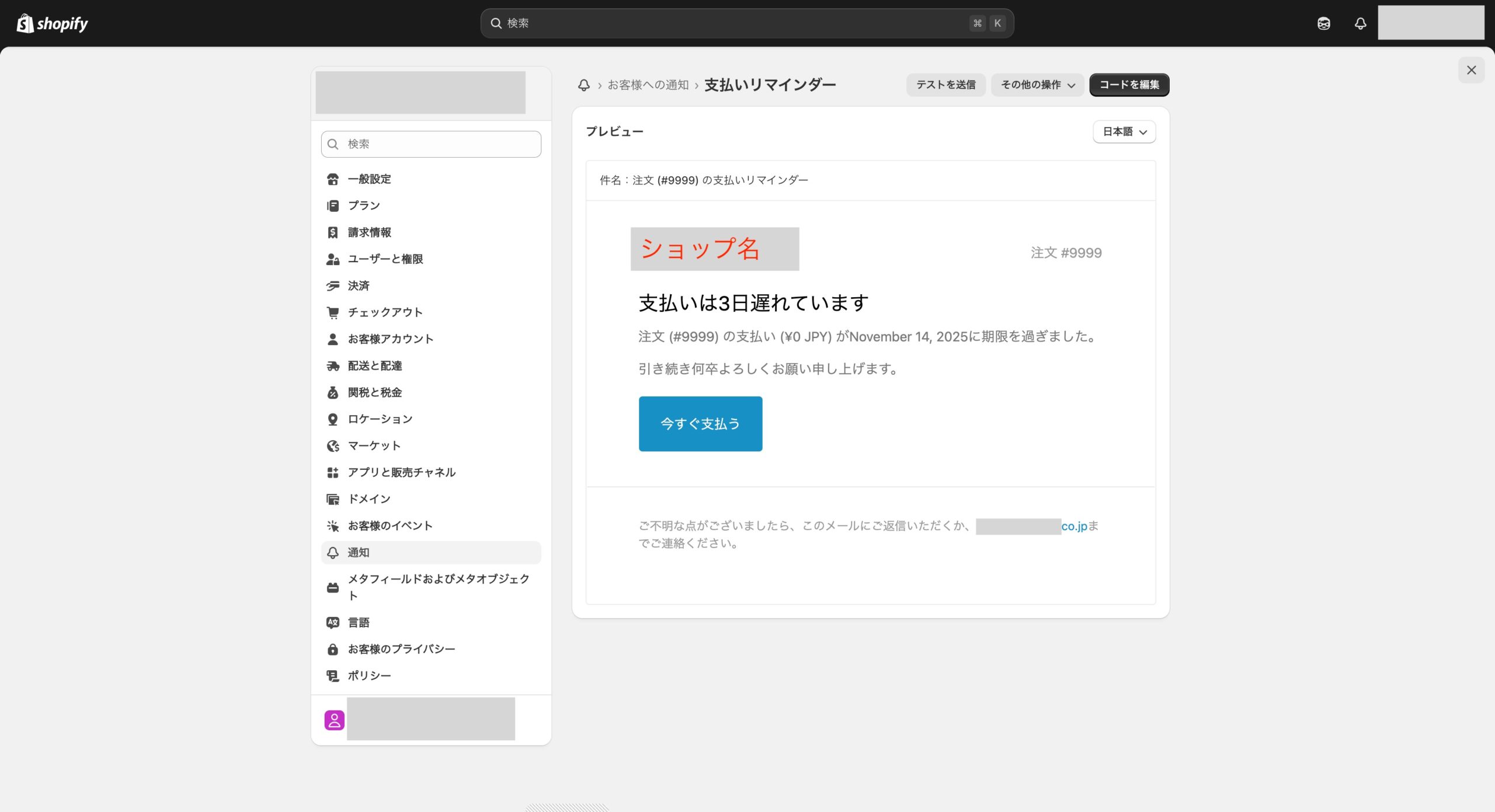Open the notifications bell in top bar

click(1360, 23)
